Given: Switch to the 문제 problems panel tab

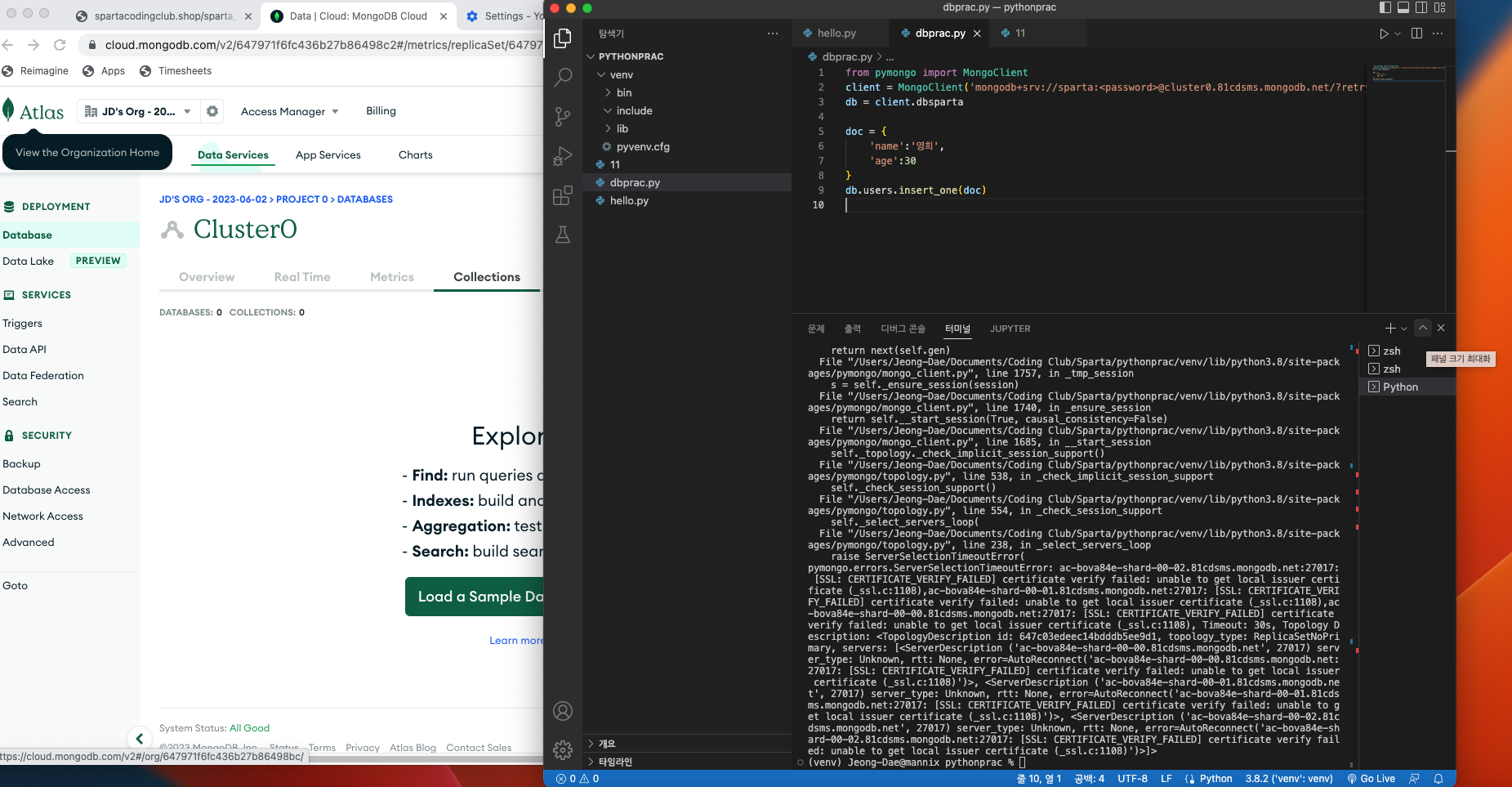Looking at the screenshot, I should (x=816, y=329).
